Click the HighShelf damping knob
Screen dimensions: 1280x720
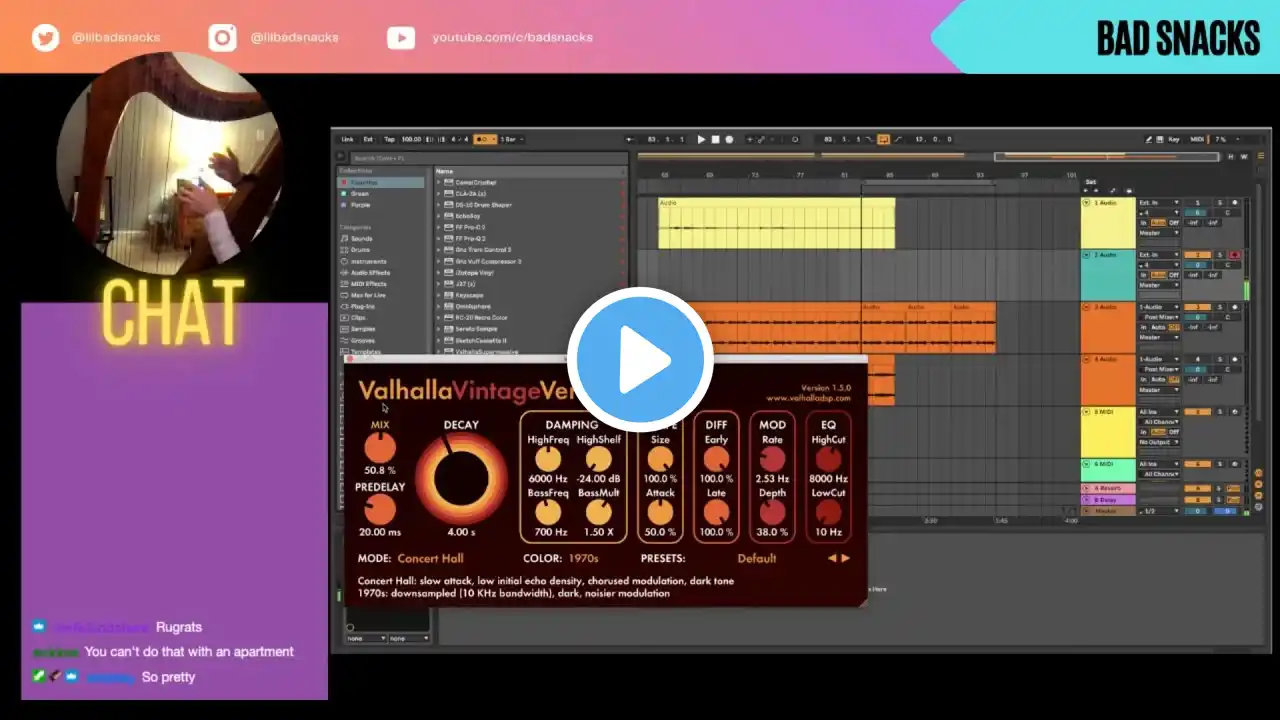coord(598,459)
